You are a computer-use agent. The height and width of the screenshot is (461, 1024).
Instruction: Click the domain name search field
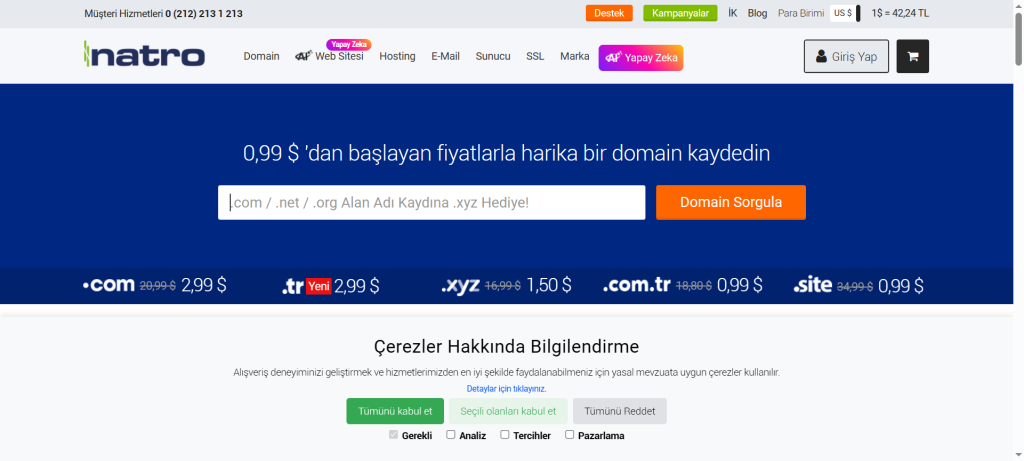(x=431, y=202)
